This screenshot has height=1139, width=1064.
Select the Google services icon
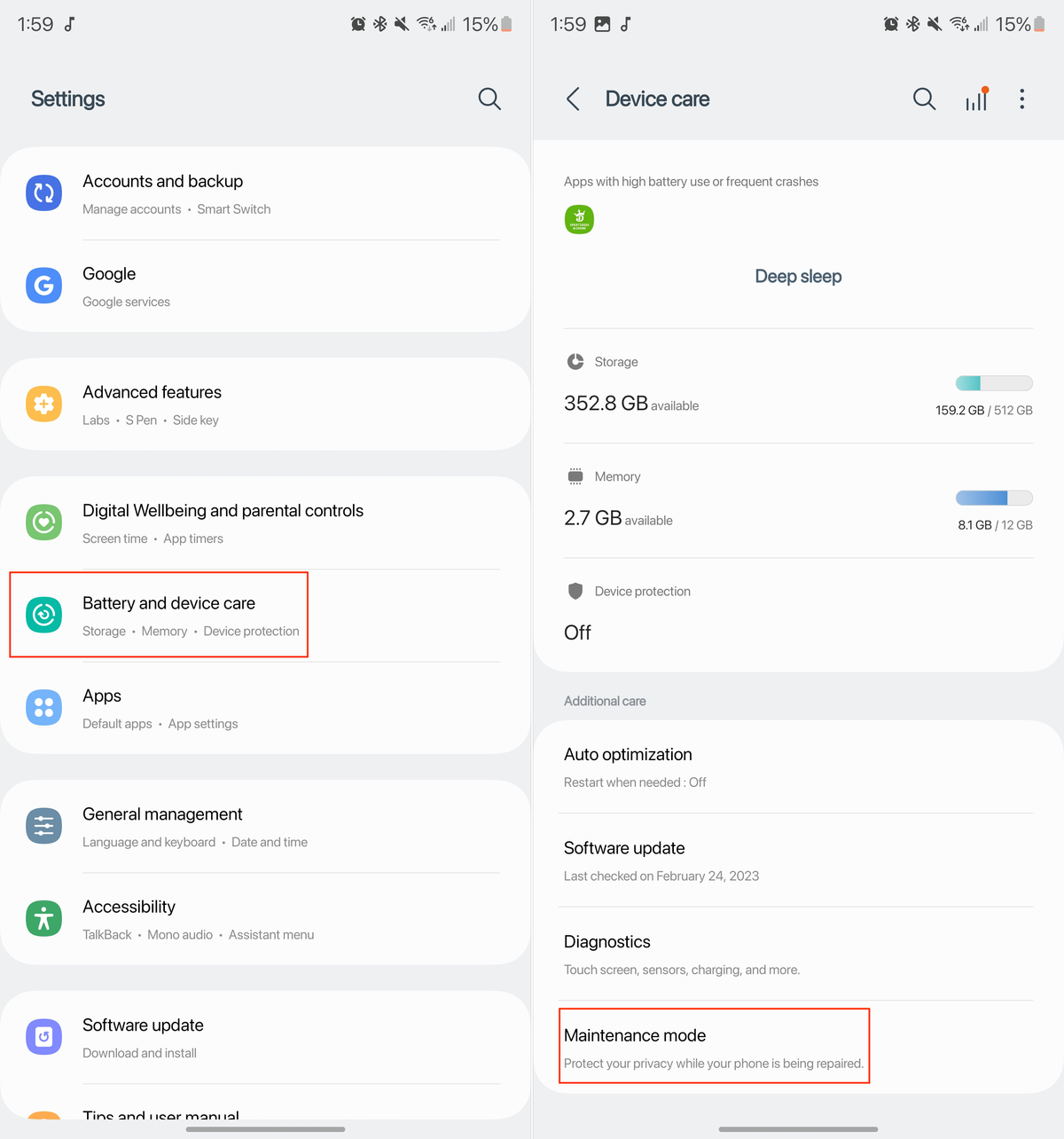tap(43, 286)
